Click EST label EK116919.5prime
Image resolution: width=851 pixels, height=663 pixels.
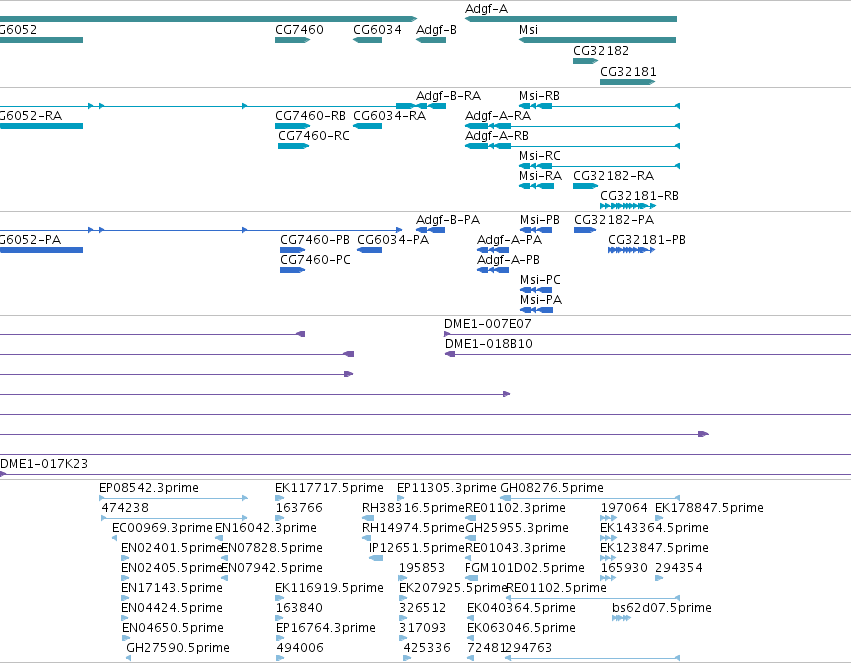point(329,589)
